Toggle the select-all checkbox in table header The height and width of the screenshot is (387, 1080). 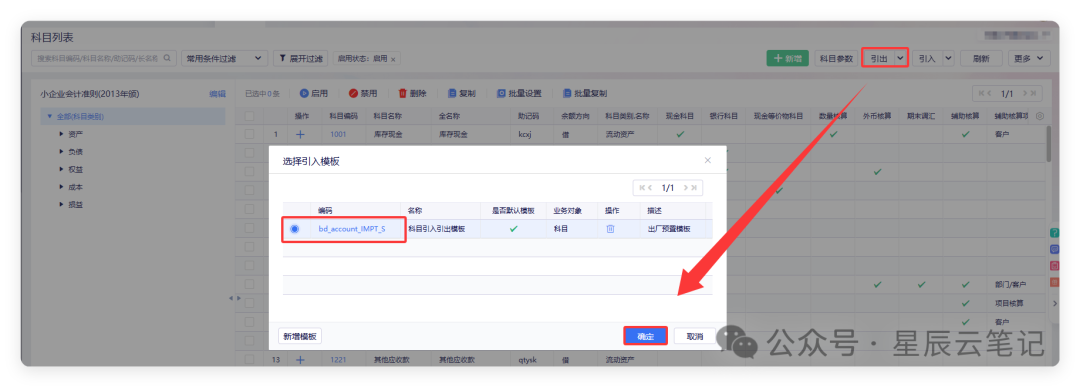249,116
